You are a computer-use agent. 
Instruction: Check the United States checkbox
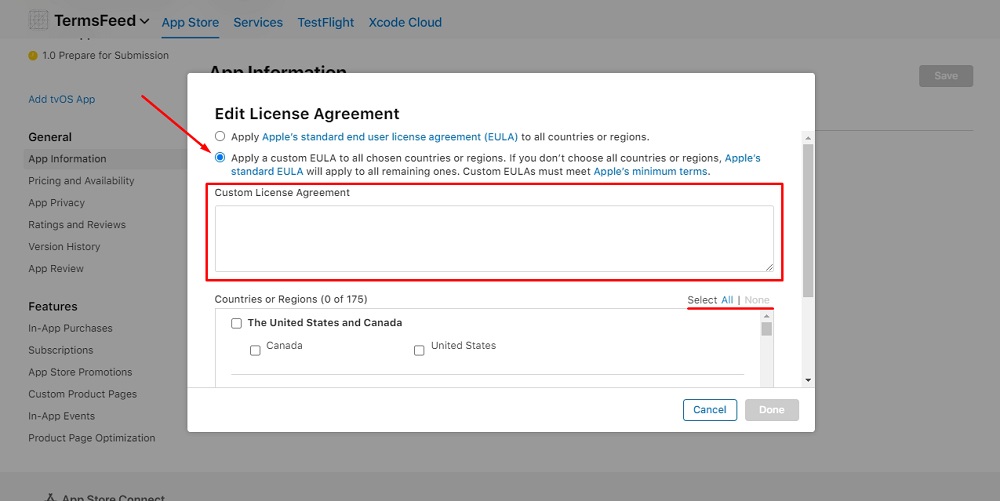(419, 351)
